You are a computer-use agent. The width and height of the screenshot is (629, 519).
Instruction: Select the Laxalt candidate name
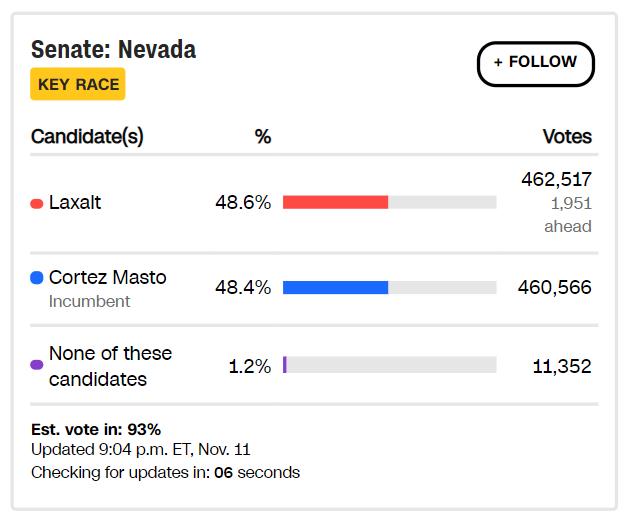(75, 203)
